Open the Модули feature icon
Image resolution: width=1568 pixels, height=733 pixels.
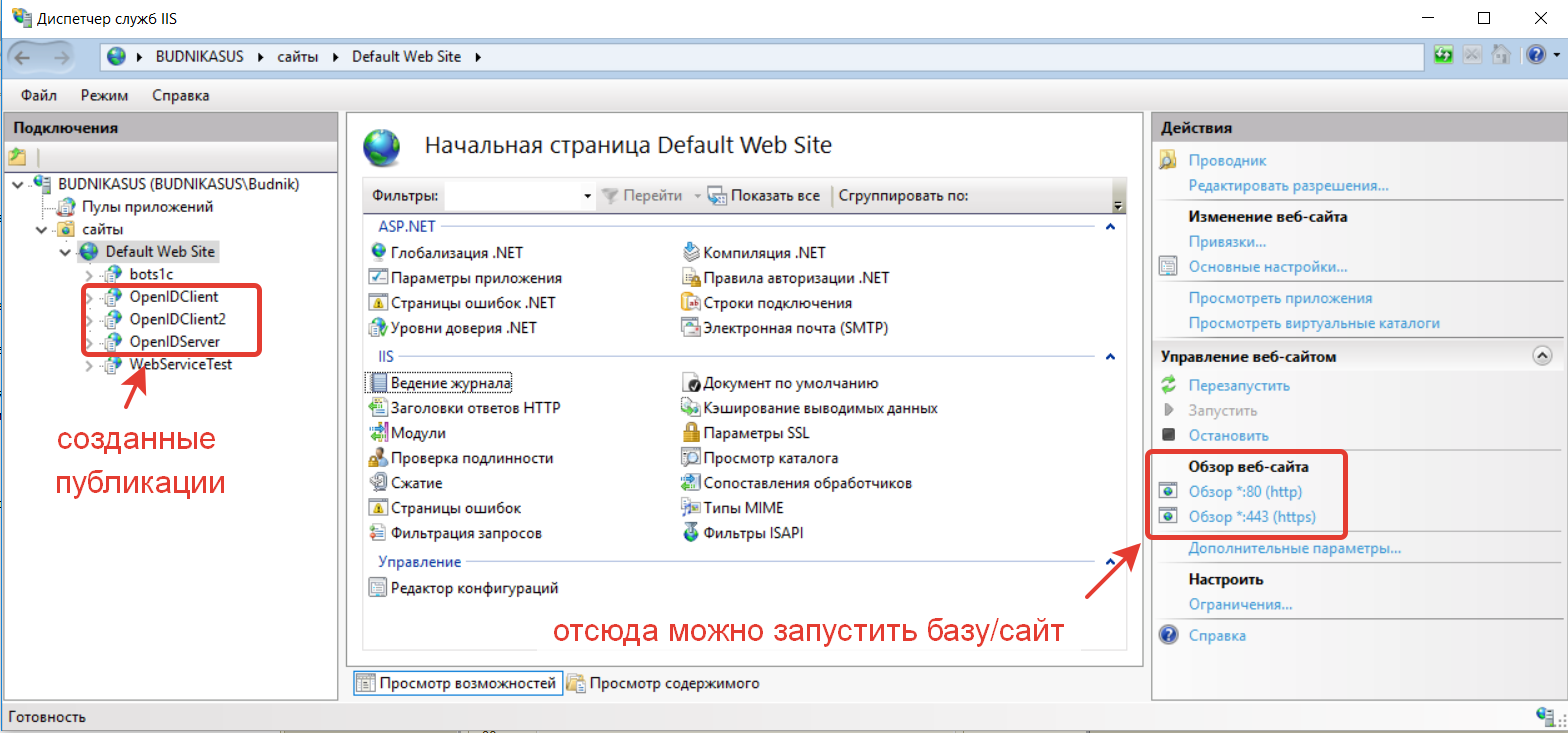(378, 432)
